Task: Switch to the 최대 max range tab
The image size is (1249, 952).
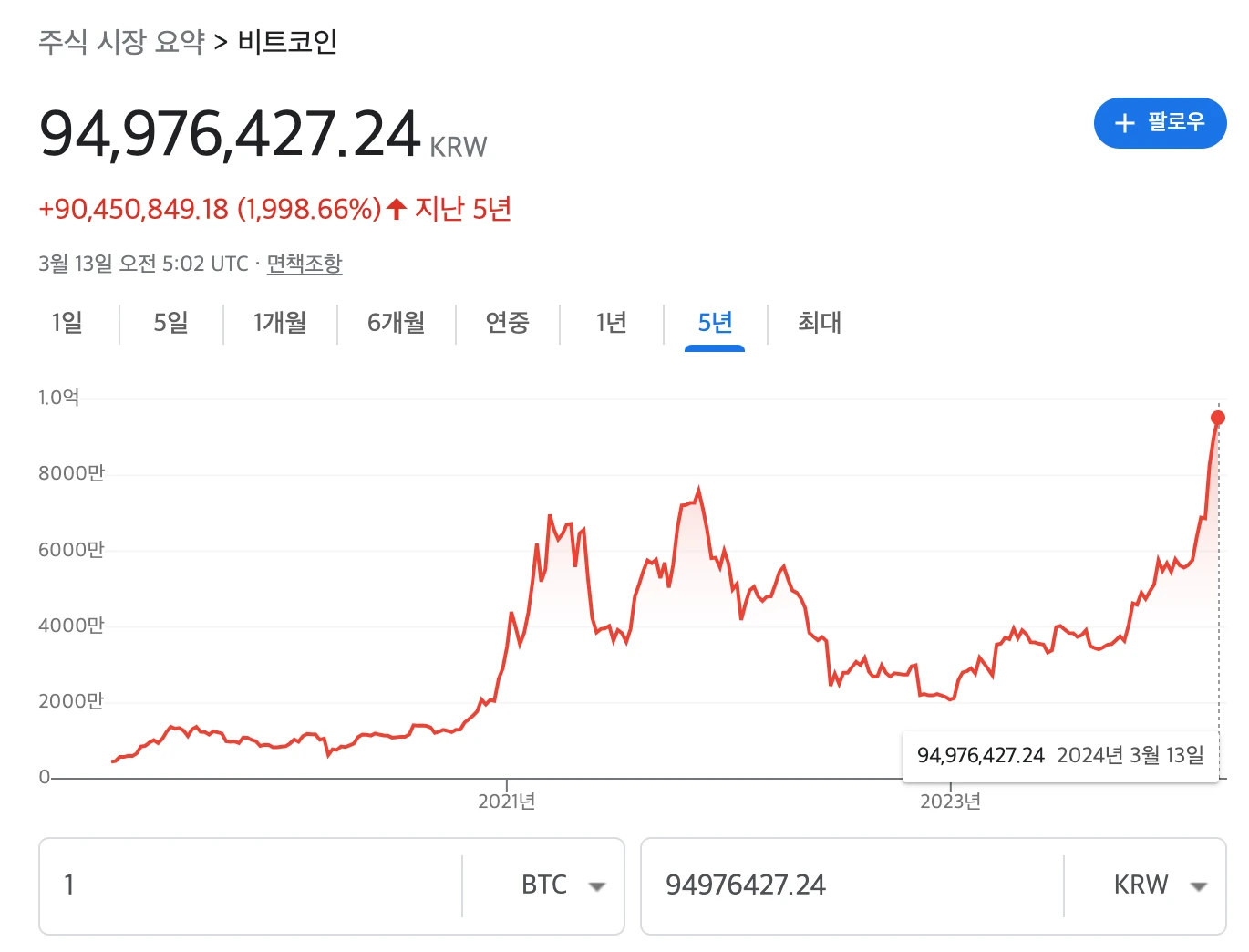Action: click(819, 322)
